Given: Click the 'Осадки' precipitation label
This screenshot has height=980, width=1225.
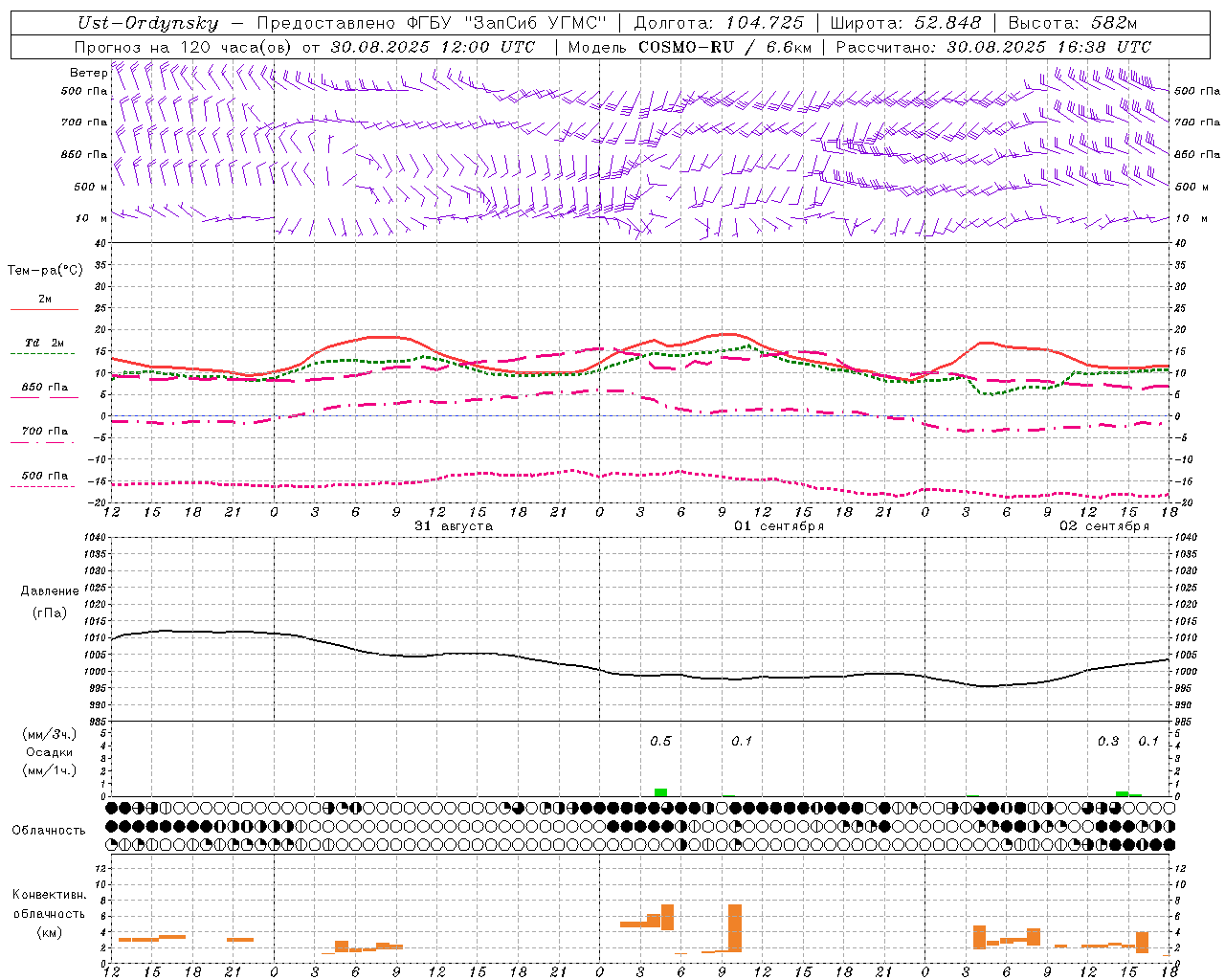Looking at the screenshot, I should tap(50, 752).
